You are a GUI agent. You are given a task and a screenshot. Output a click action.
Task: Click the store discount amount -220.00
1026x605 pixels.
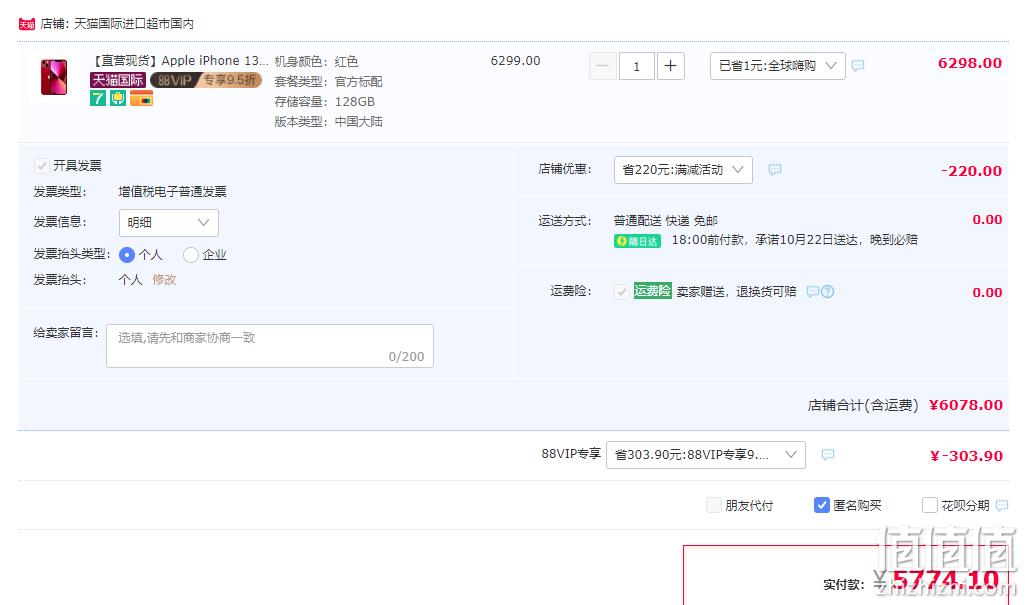click(x=971, y=171)
